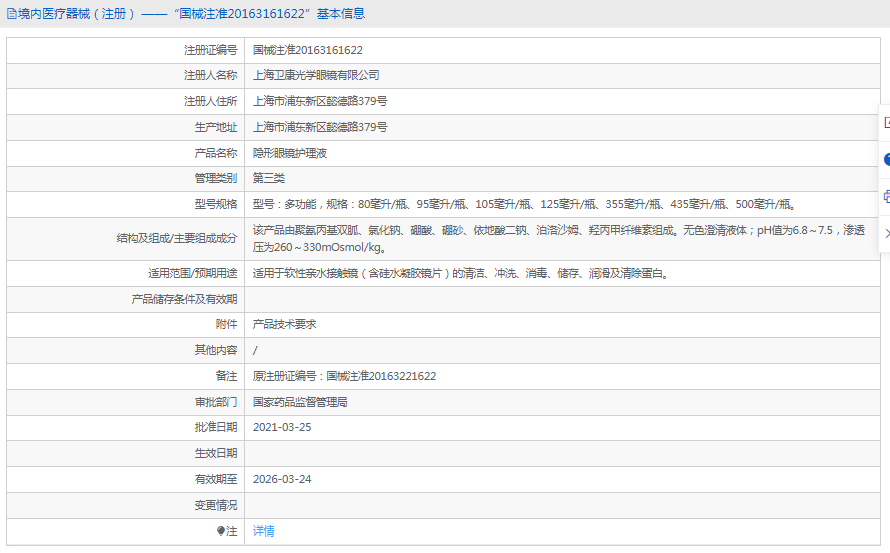Click the expiry date 2026-03-24
The image size is (890, 553).
[282, 479]
